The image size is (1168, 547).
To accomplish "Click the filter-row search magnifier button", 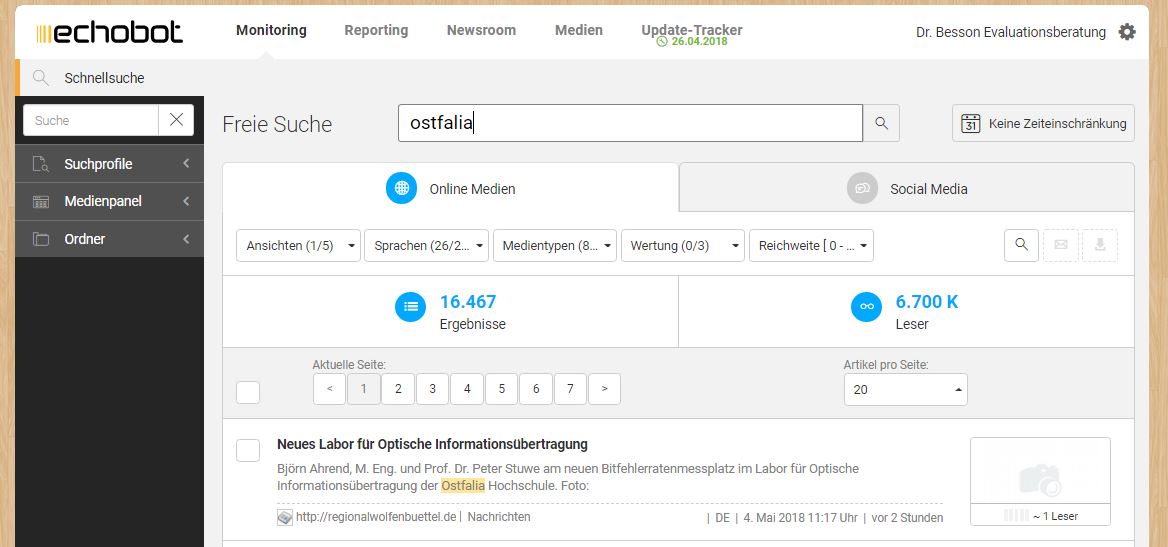I will tap(1021, 245).
